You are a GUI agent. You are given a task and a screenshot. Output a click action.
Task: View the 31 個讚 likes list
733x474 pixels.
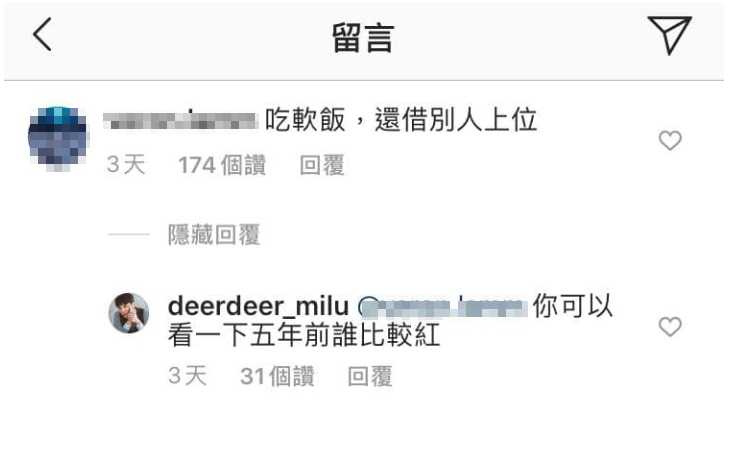coord(277,376)
